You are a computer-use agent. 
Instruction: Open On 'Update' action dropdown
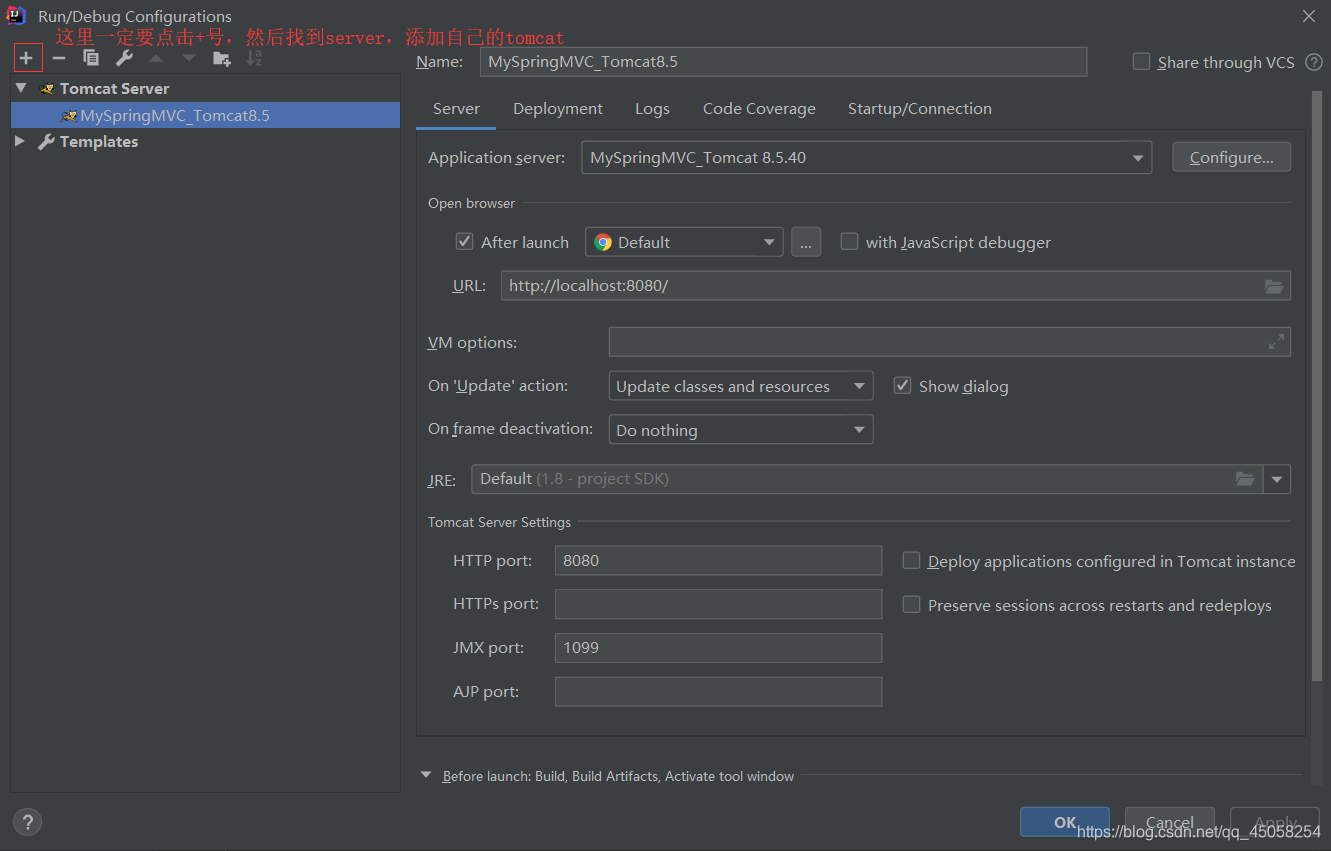[740, 386]
